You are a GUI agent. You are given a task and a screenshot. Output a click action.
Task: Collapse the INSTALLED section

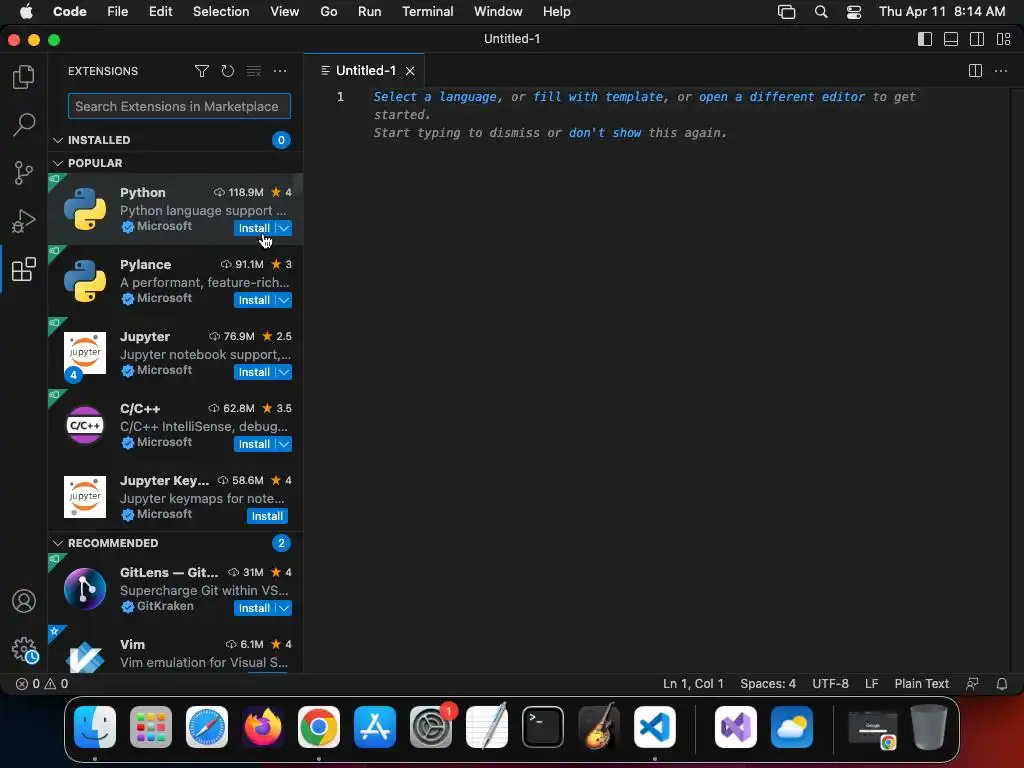coord(57,140)
